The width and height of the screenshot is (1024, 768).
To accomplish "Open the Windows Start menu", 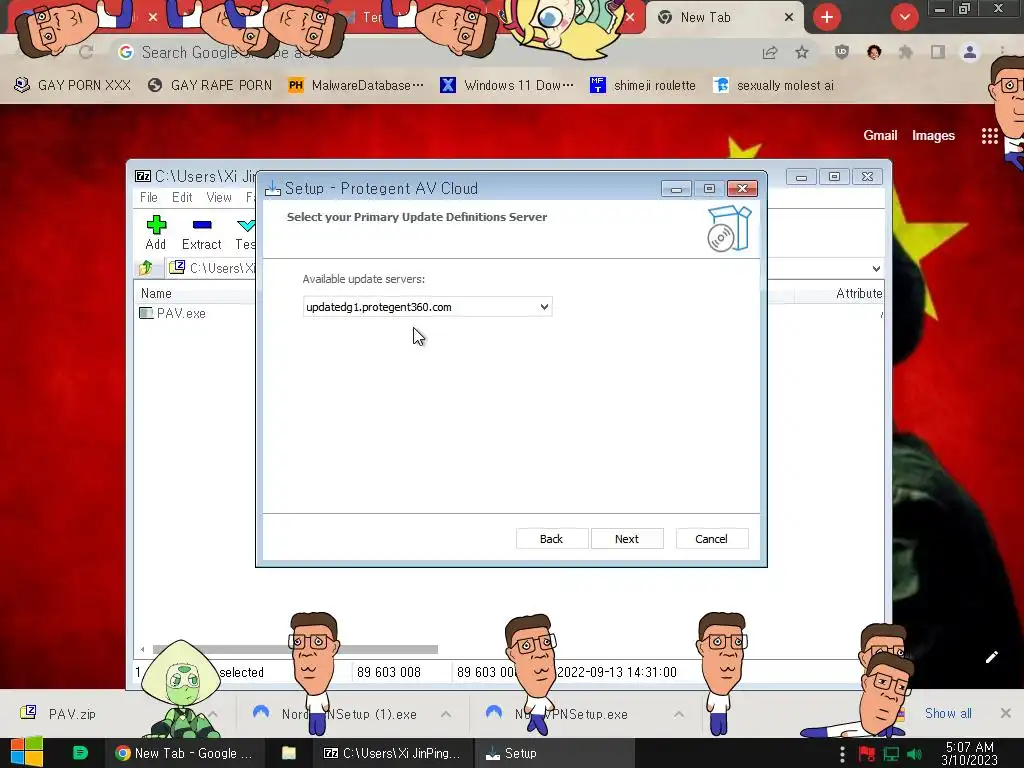I will [x=27, y=753].
